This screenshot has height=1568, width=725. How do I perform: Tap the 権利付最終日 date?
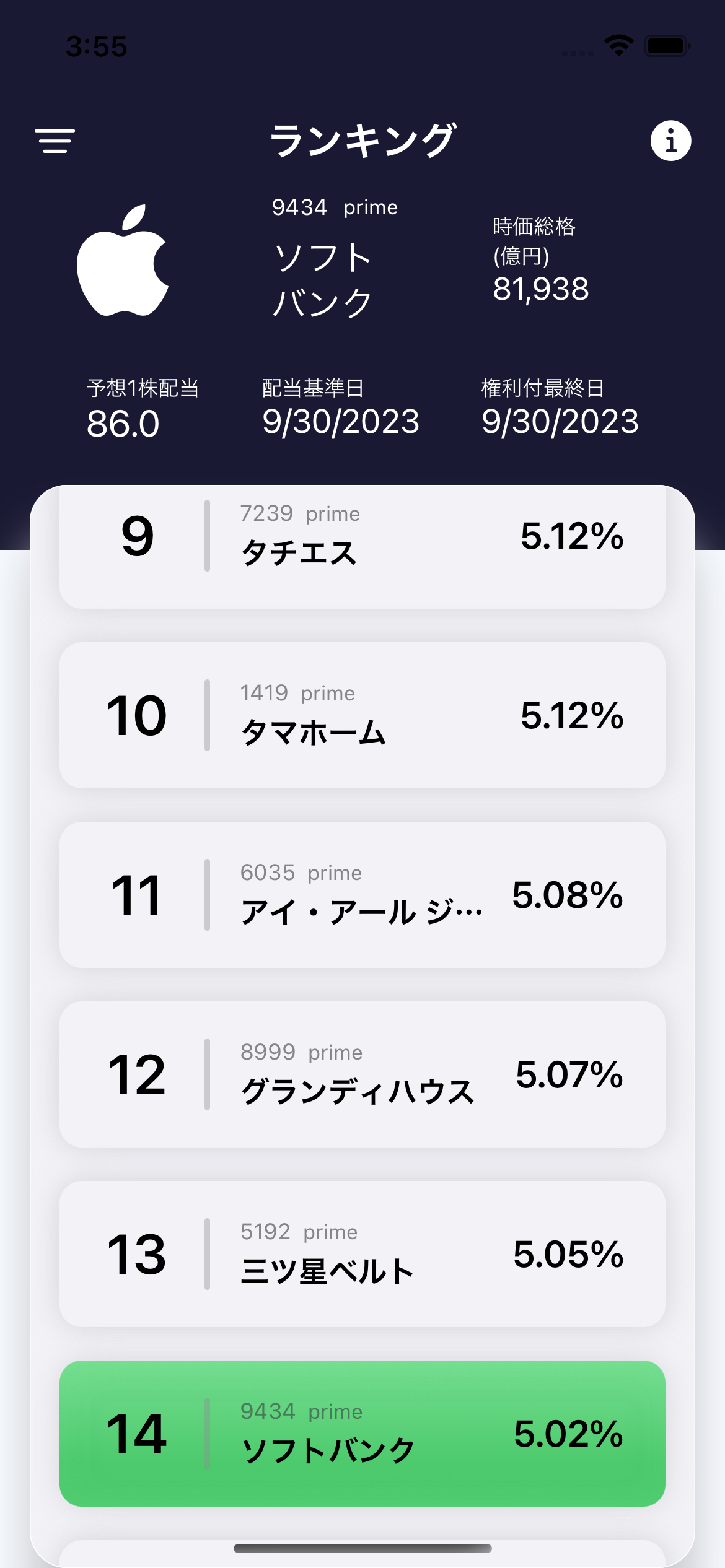pos(560,422)
